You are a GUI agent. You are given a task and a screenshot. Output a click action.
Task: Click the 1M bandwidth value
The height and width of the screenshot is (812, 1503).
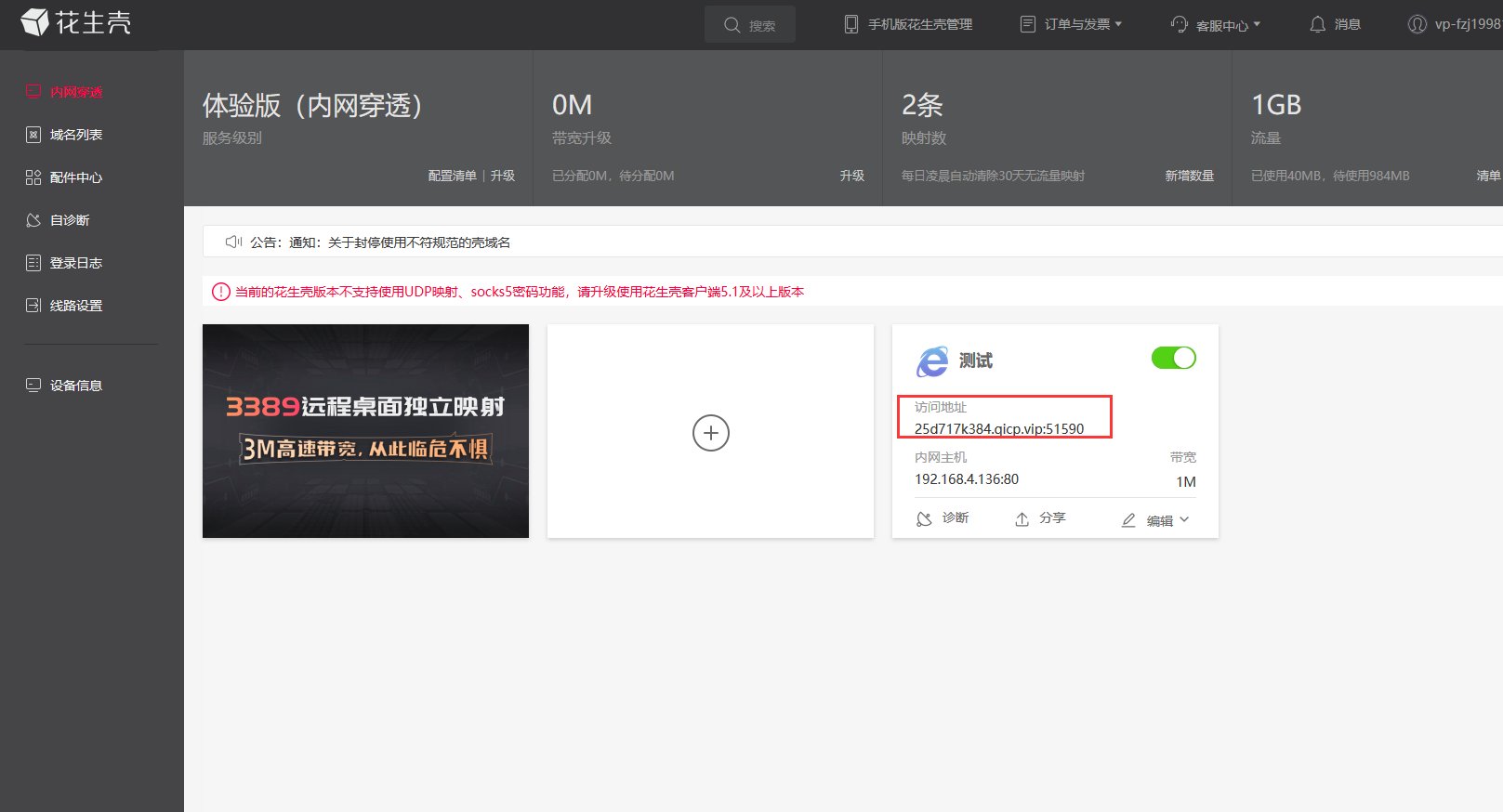pyautogui.click(x=1186, y=481)
